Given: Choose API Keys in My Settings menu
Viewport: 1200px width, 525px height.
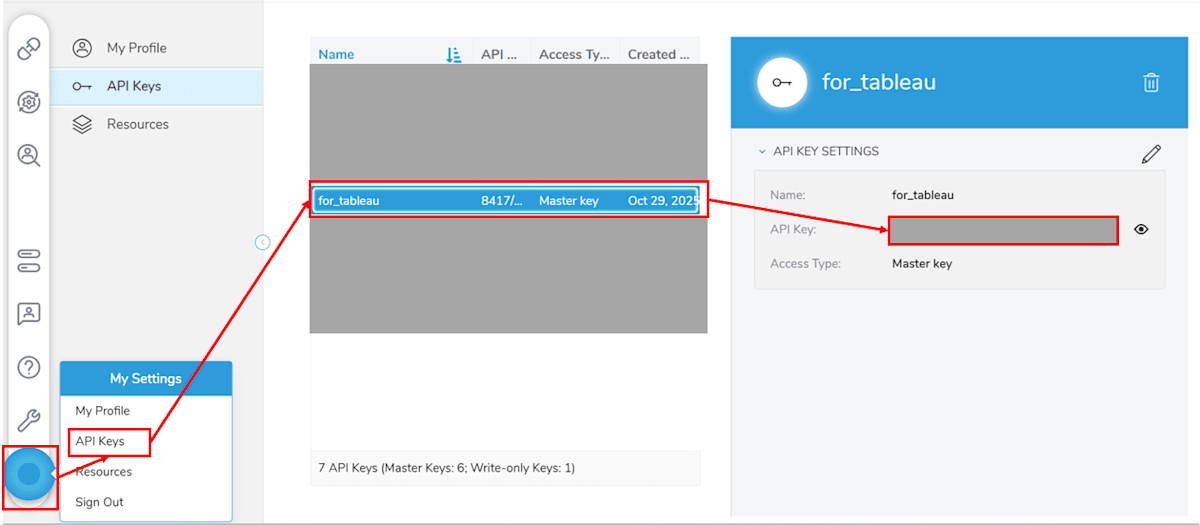Looking at the screenshot, I should click(x=100, y=441).
